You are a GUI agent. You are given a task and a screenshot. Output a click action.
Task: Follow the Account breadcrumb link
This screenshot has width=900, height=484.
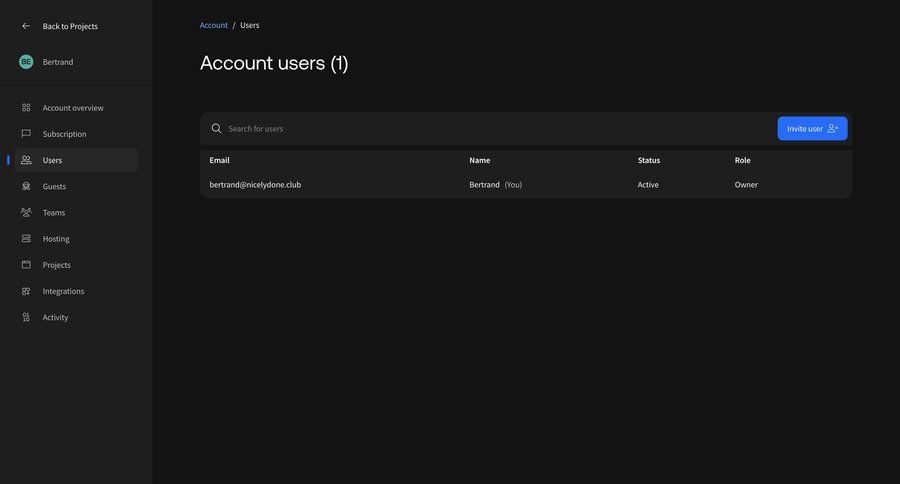(x=214, y=25)
